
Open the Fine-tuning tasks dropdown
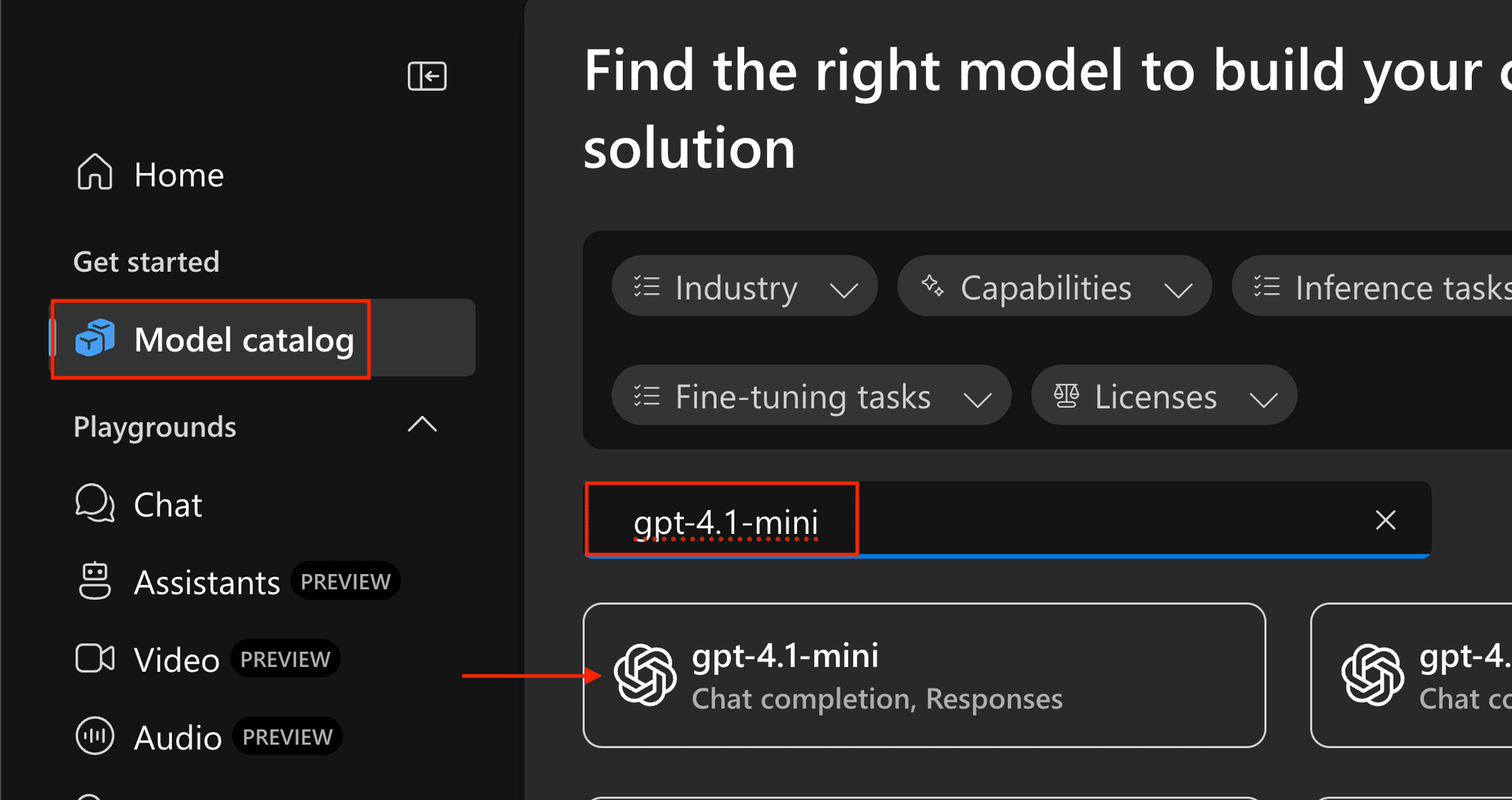pos(811,396)
